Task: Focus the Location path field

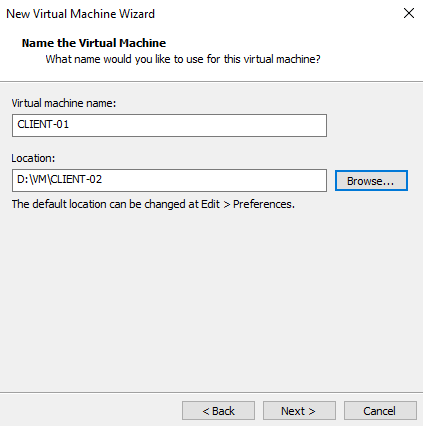Action: coord(169,180)
